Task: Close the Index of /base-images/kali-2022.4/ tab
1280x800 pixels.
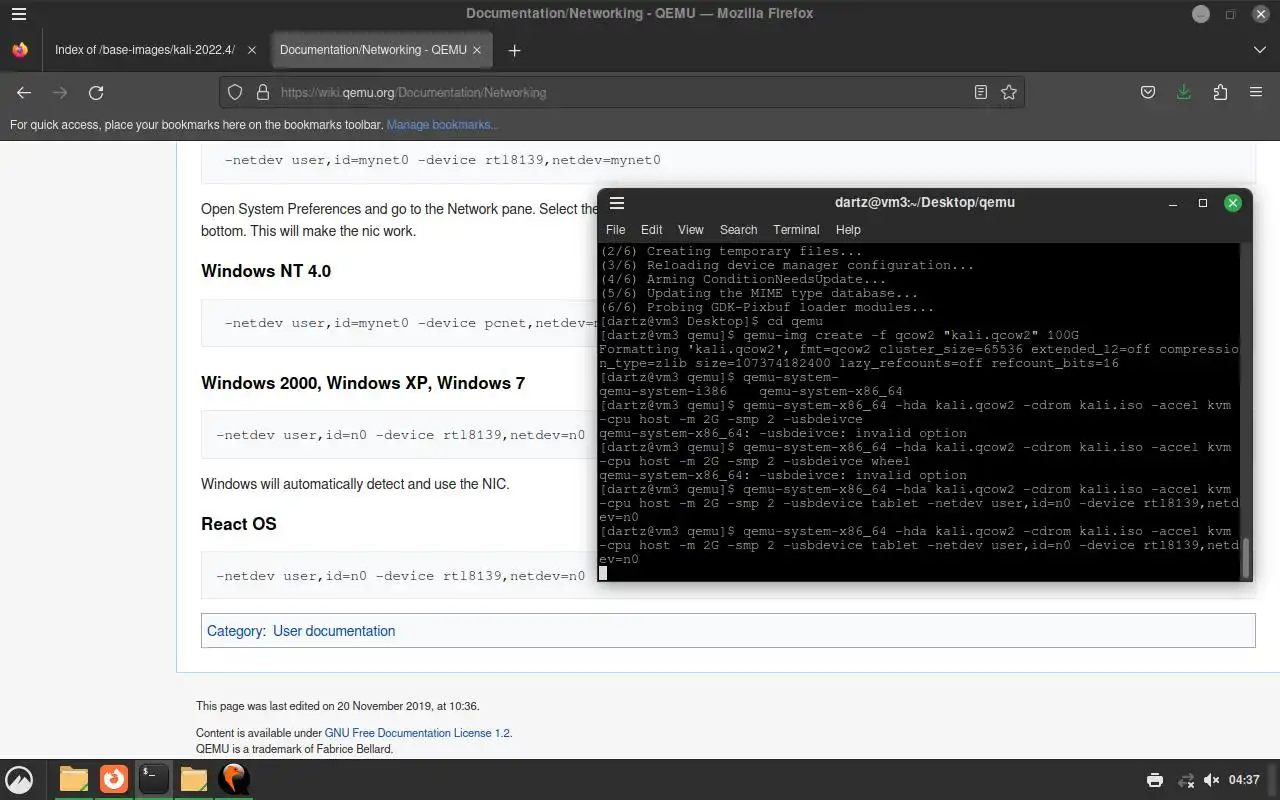Action: 252,50
